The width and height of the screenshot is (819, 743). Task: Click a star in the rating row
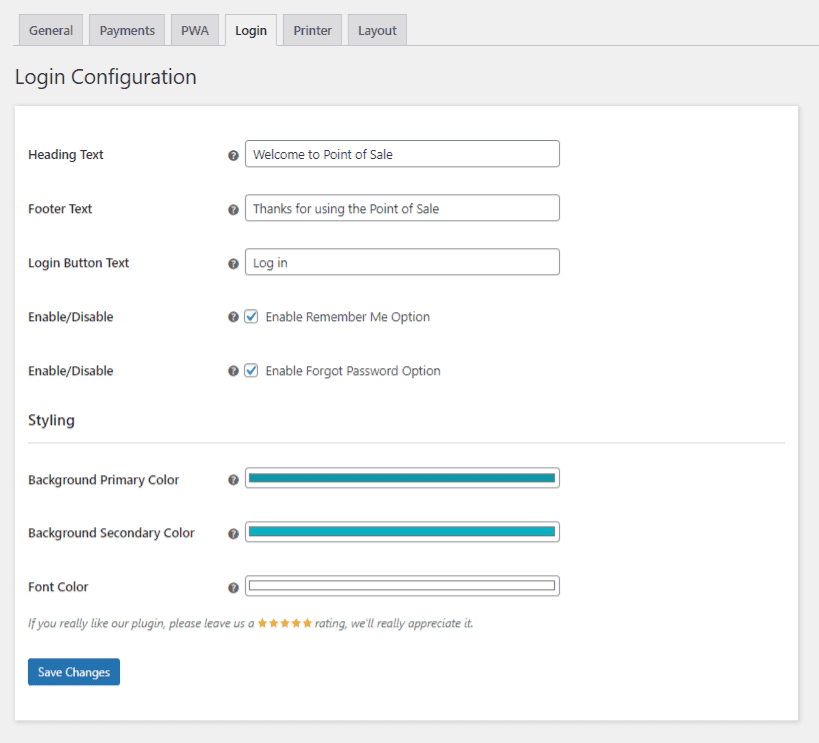(283, 622)
